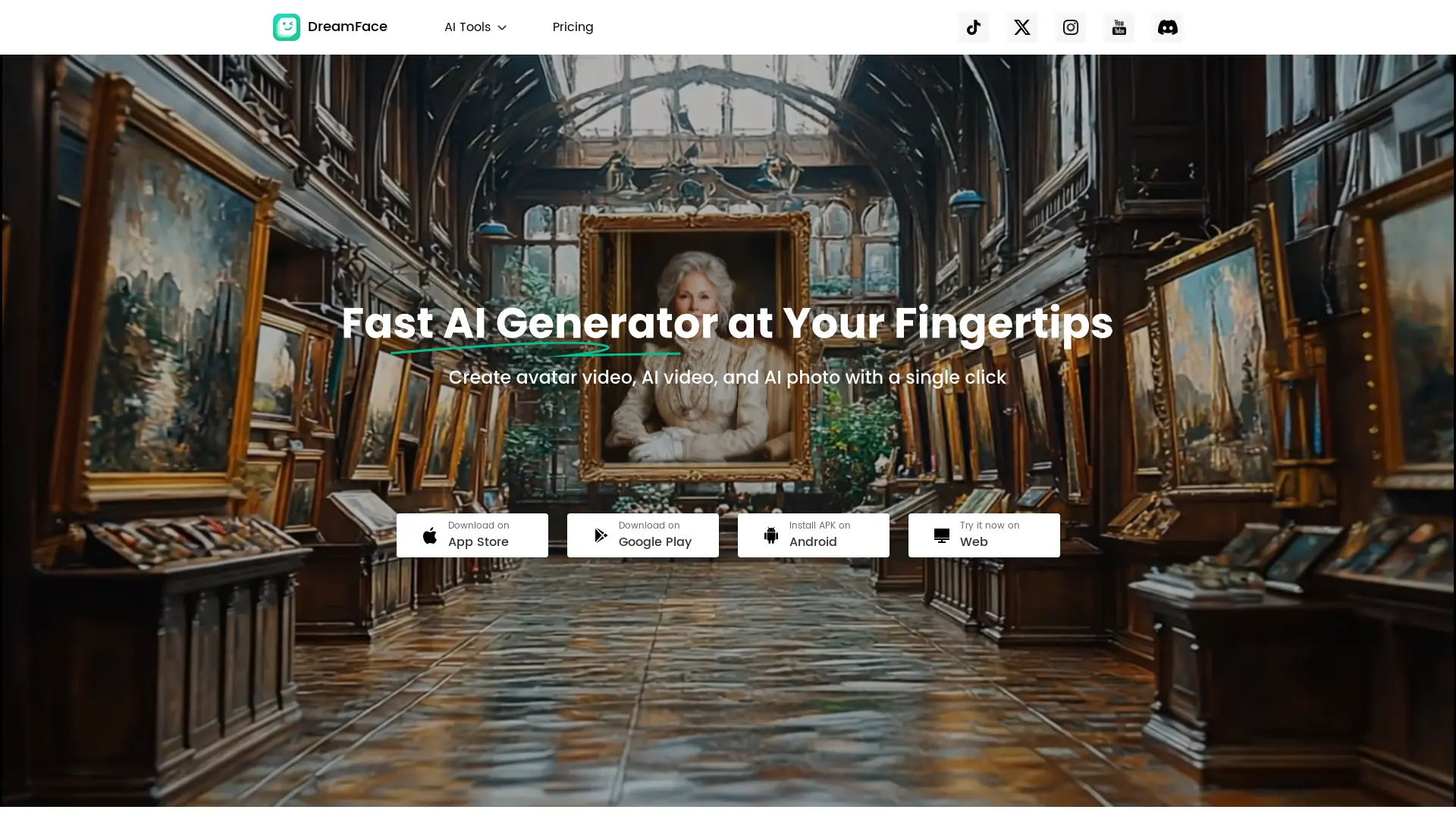Click the Fast AI Generator headline
This screenshot has width=1456, height=819.
[727, 323]
